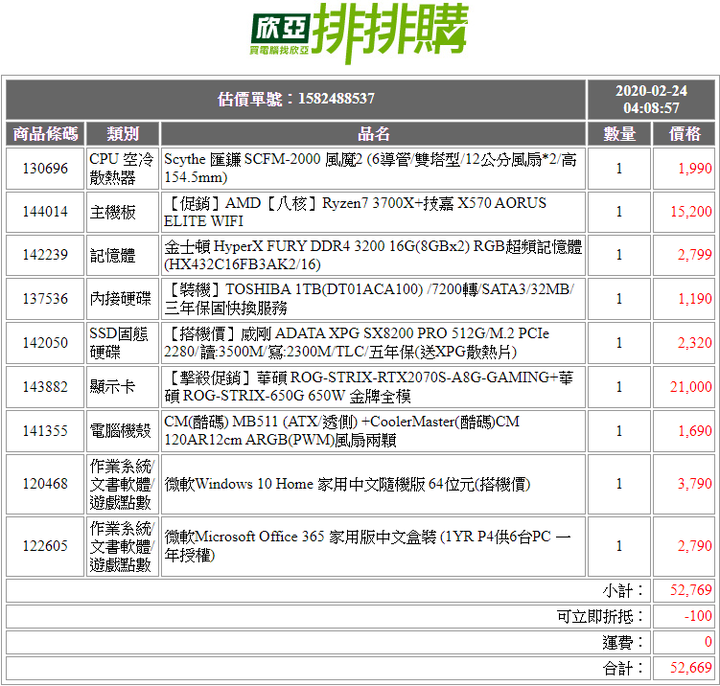Select CM MB511 case product name
Screen dimensions: 720x686
tap(342, 431)
